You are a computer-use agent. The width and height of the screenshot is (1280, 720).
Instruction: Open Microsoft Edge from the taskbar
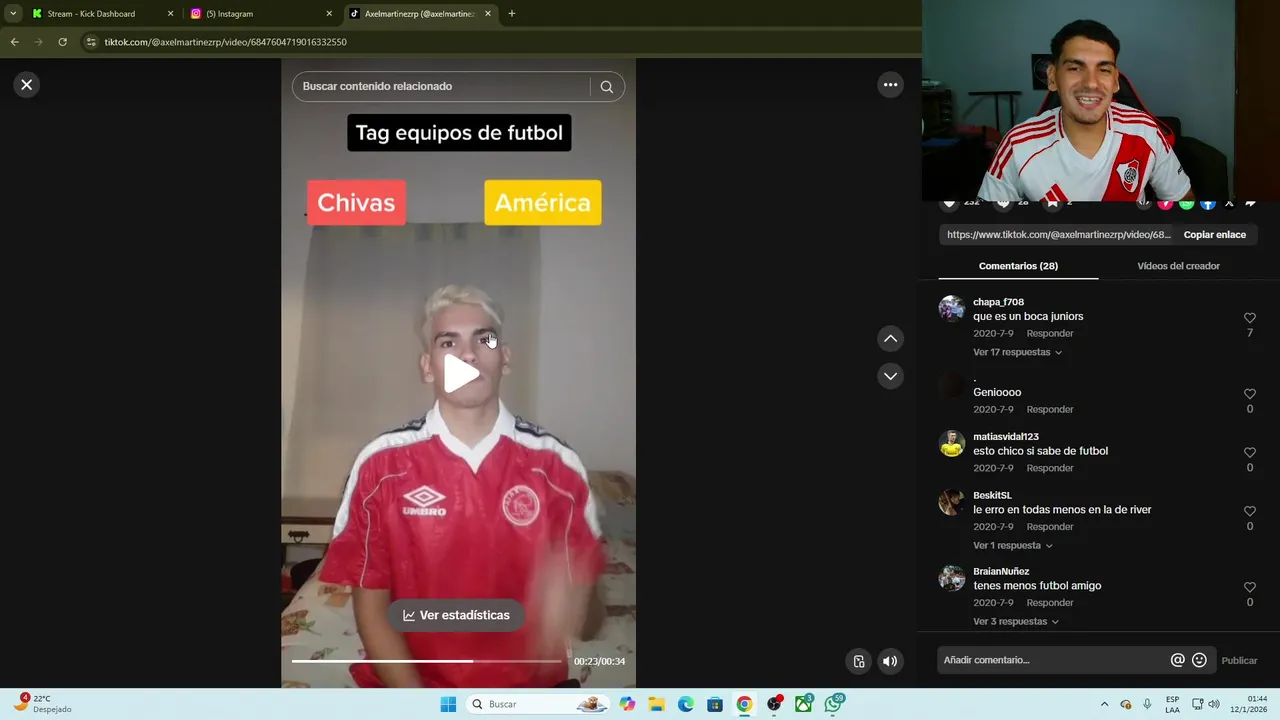pyautogui.click(x=686, y=704)
